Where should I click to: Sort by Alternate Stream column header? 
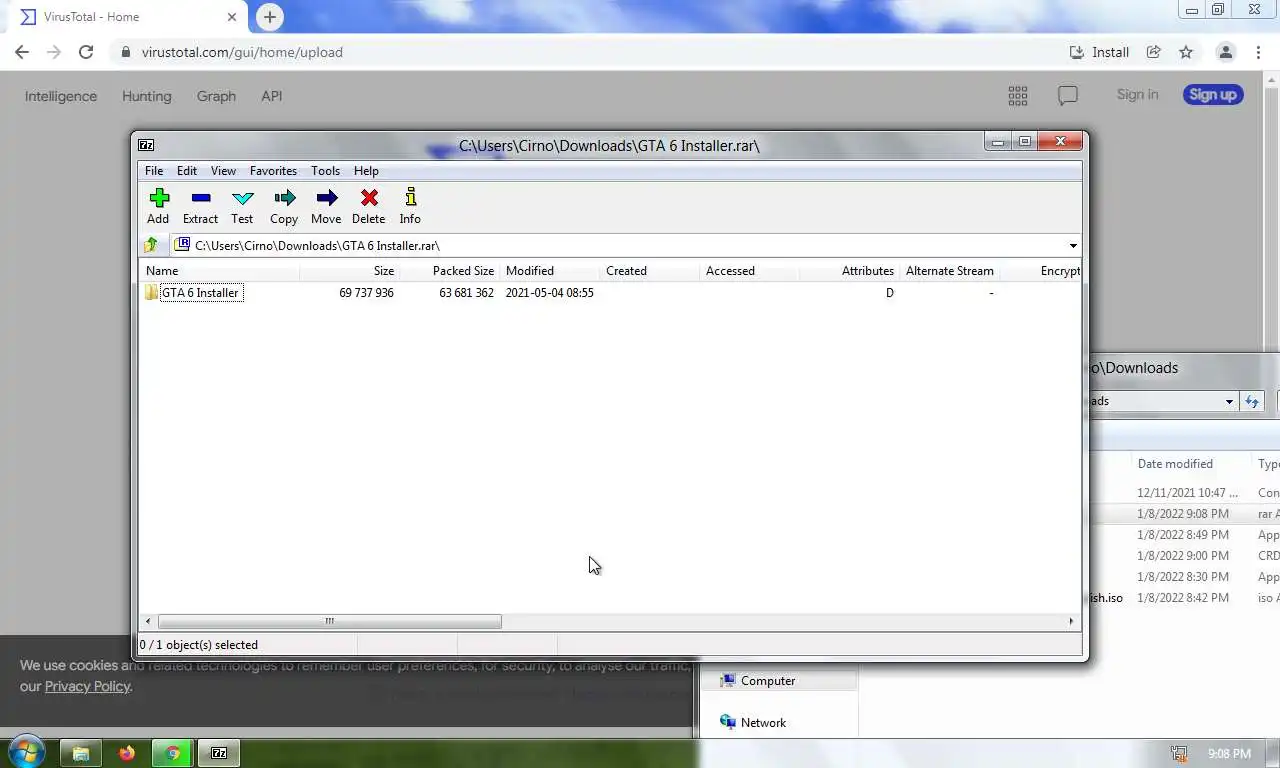click(x=949, y=271)
